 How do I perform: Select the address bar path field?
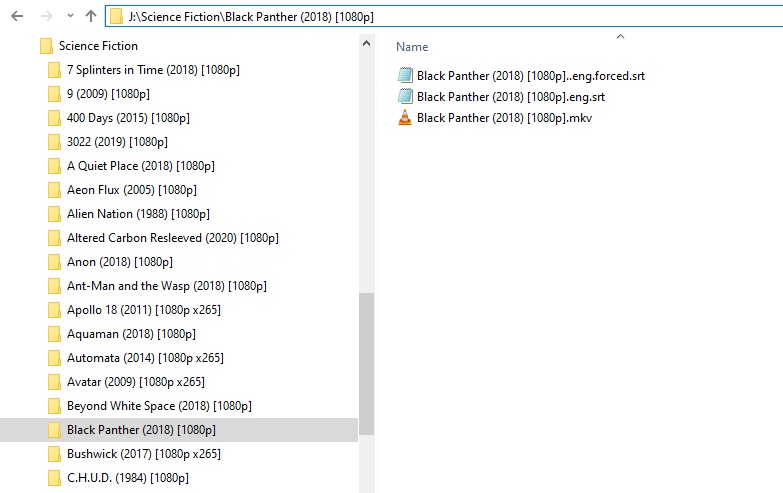point(444,16)
